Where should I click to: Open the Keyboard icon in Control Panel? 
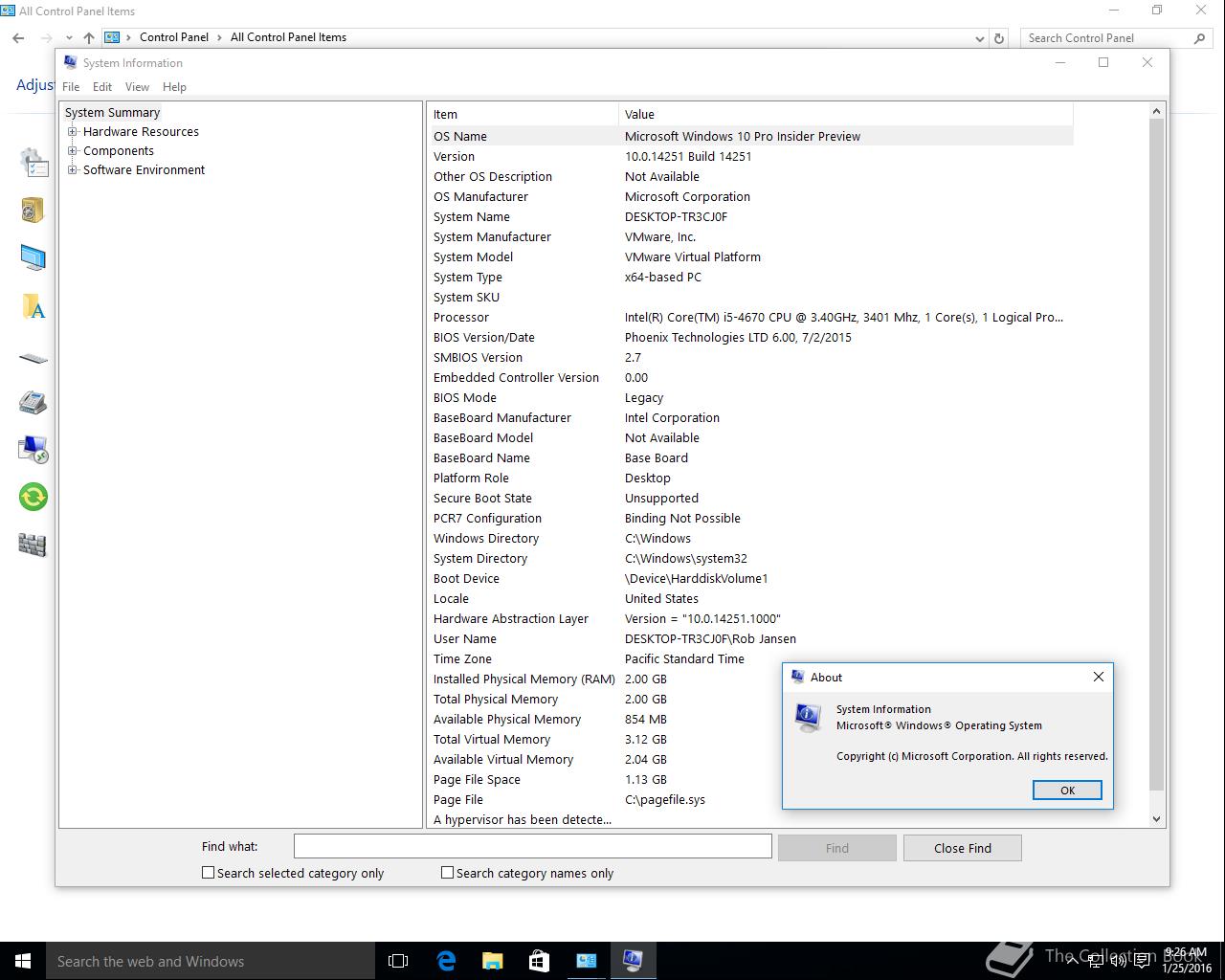pos(33,359)
